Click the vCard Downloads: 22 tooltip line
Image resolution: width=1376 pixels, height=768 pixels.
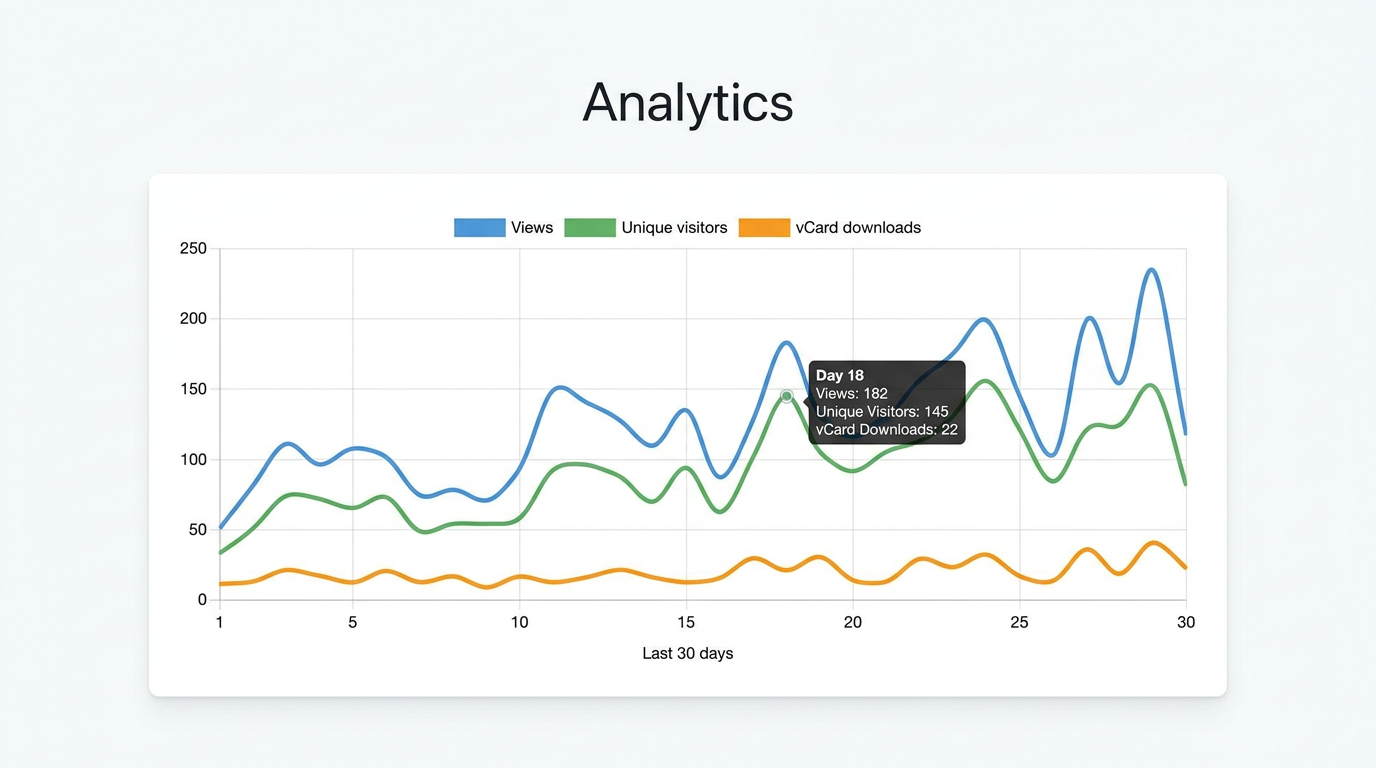pyautogui.click(x=886, y=430)
